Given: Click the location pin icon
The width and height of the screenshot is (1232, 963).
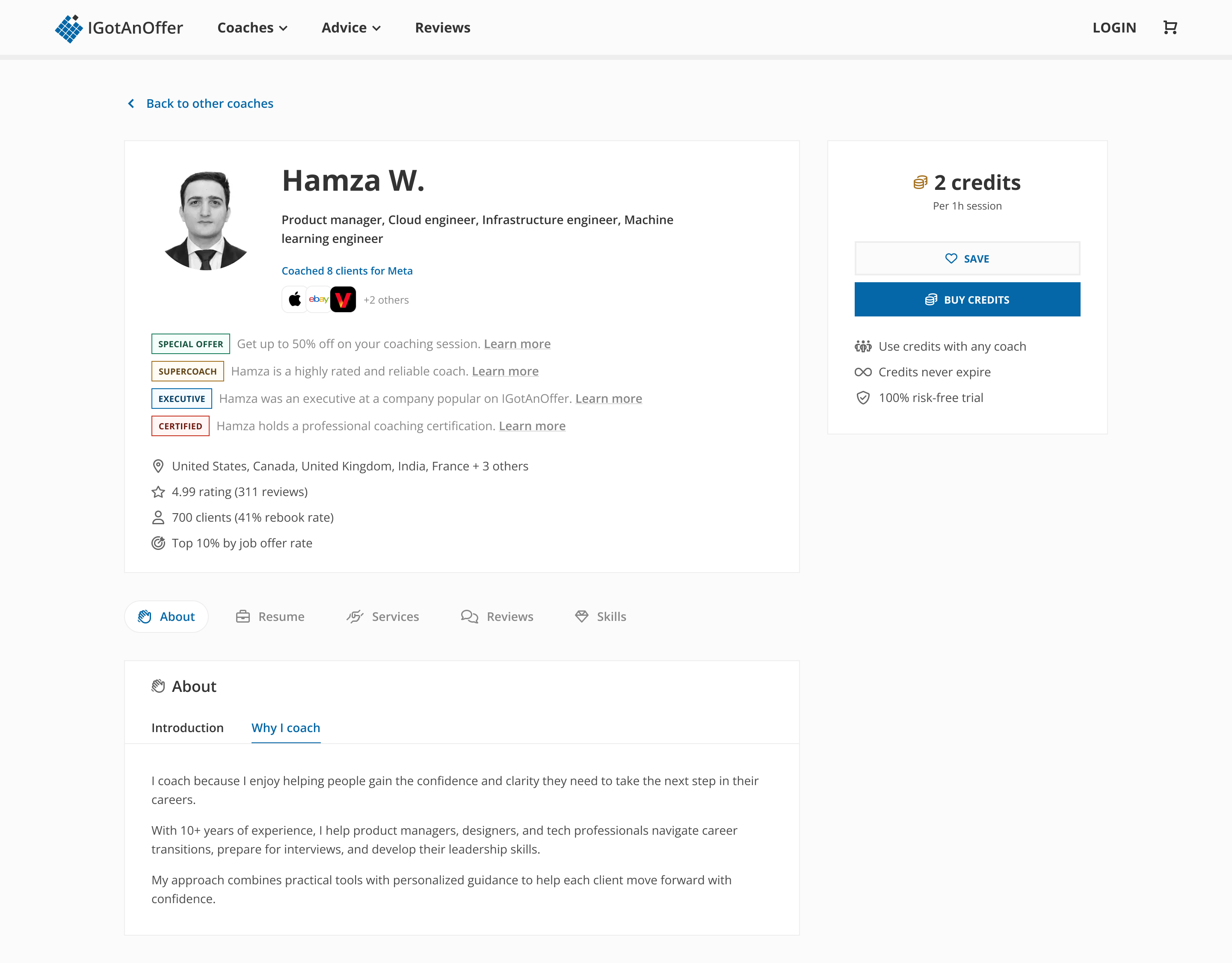Looking at the screenshot, I should click(x=158, y=466).
